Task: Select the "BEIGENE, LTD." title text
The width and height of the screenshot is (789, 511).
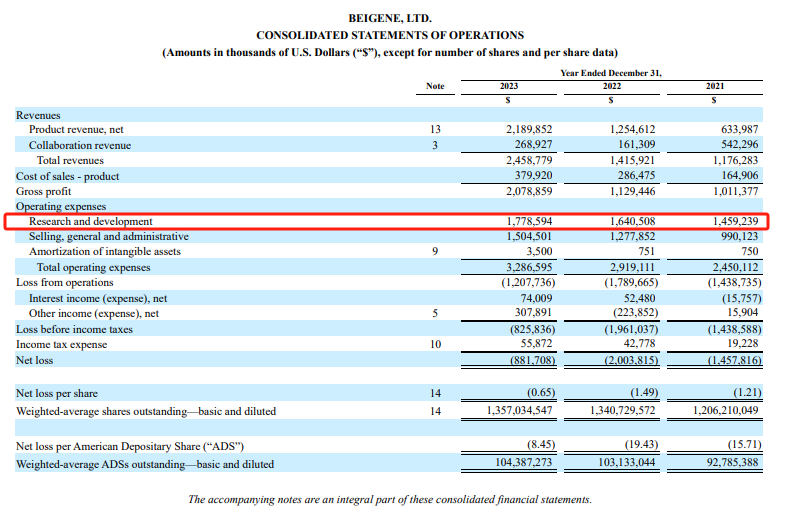Action: 390,18
